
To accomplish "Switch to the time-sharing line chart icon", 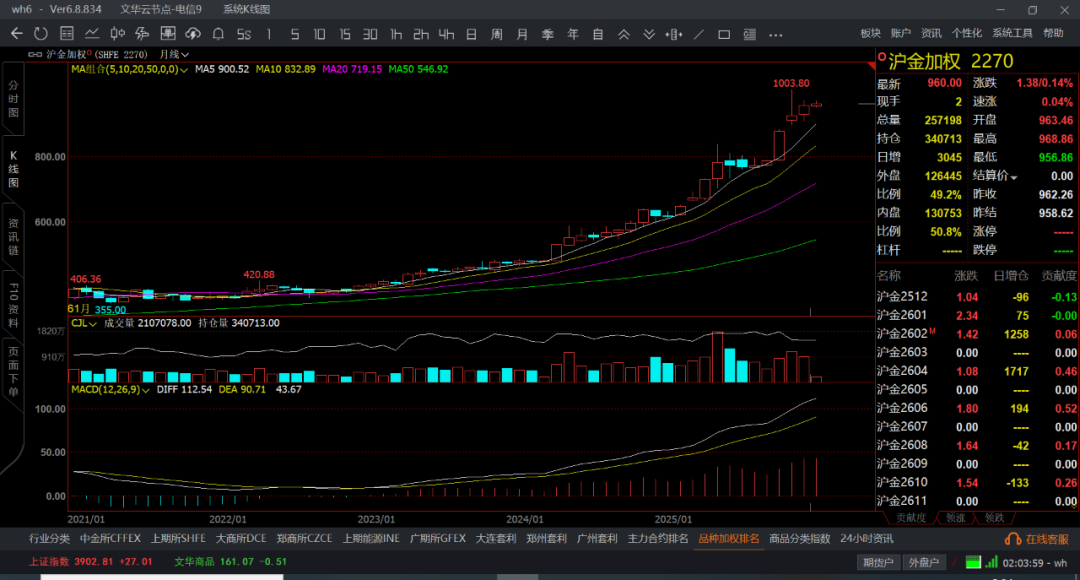I will [92, 34].
